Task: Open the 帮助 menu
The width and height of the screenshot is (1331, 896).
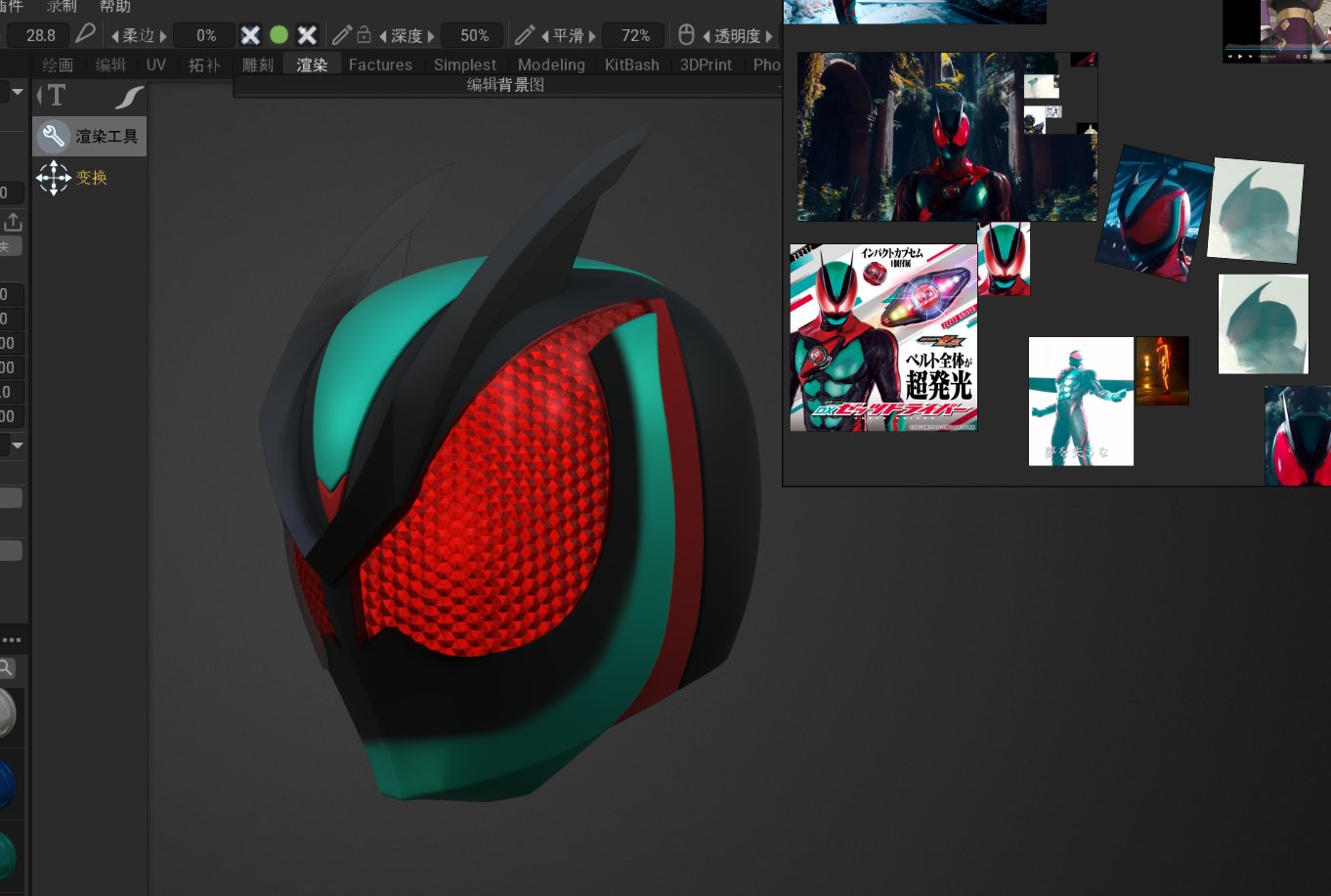Action: [115, 6]
